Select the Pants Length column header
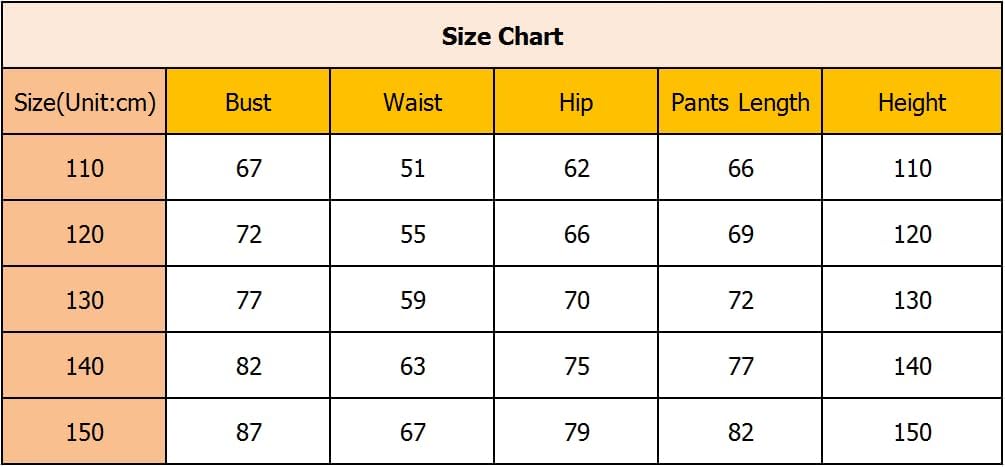The width and height of the screenshot is (1005, 467). [x=740, y=102]
